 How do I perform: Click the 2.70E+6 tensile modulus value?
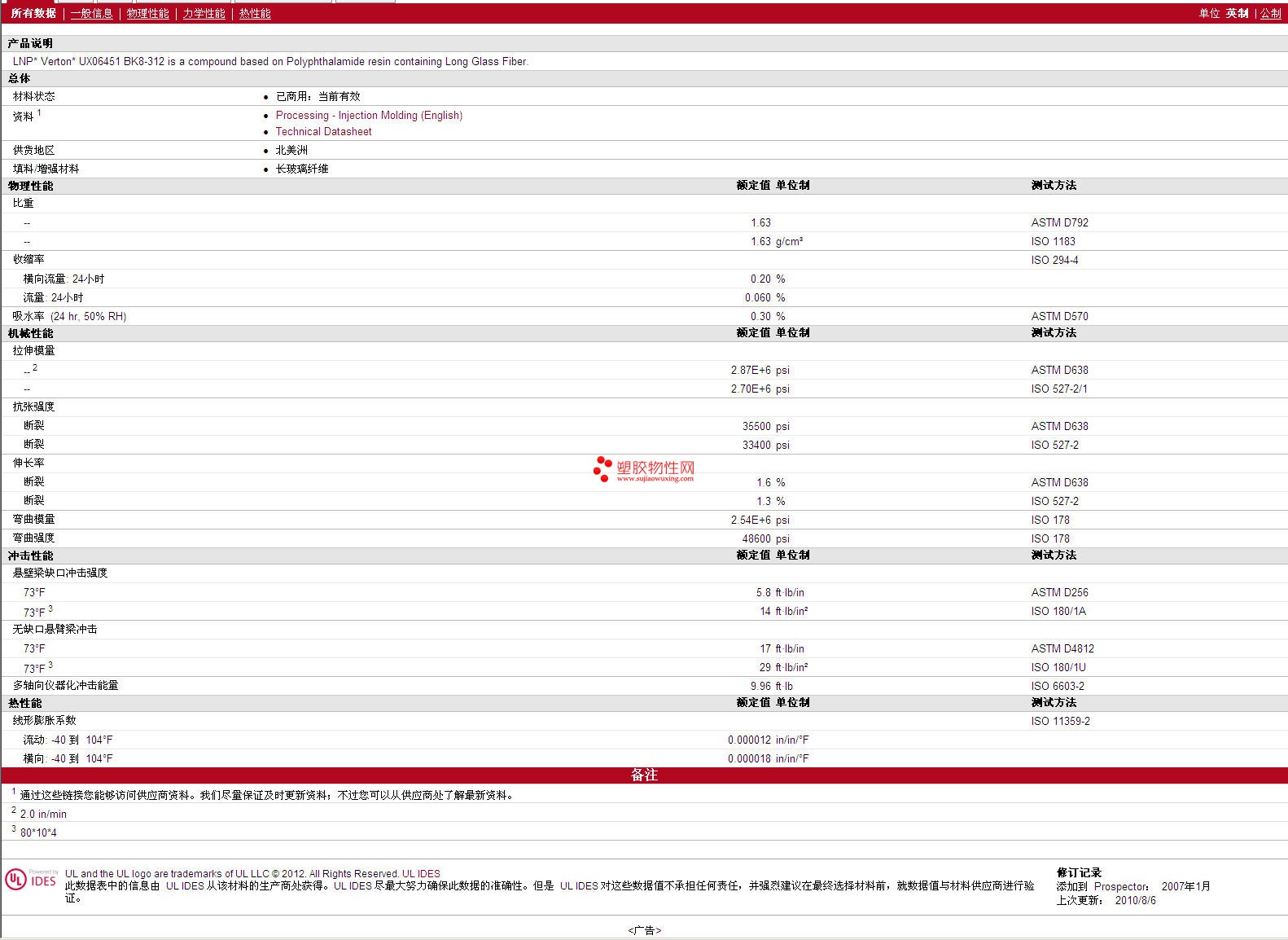pyautogui.click(x=751, y=389)
